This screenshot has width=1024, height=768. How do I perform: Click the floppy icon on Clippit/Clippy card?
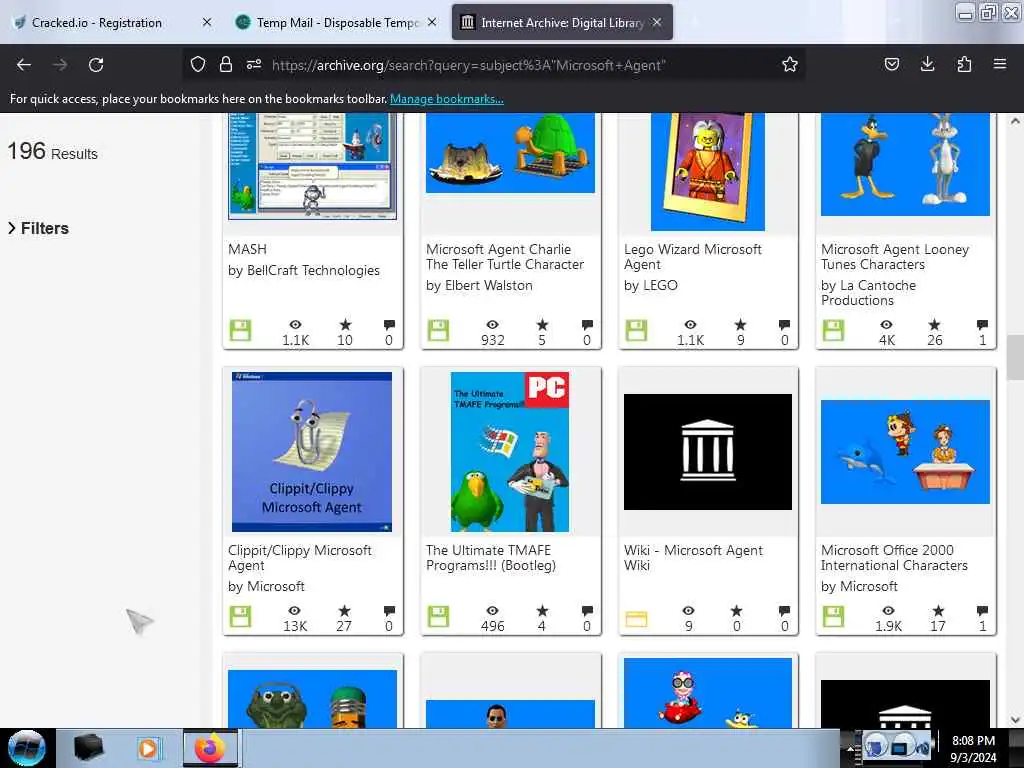click(x=240, y=616)
